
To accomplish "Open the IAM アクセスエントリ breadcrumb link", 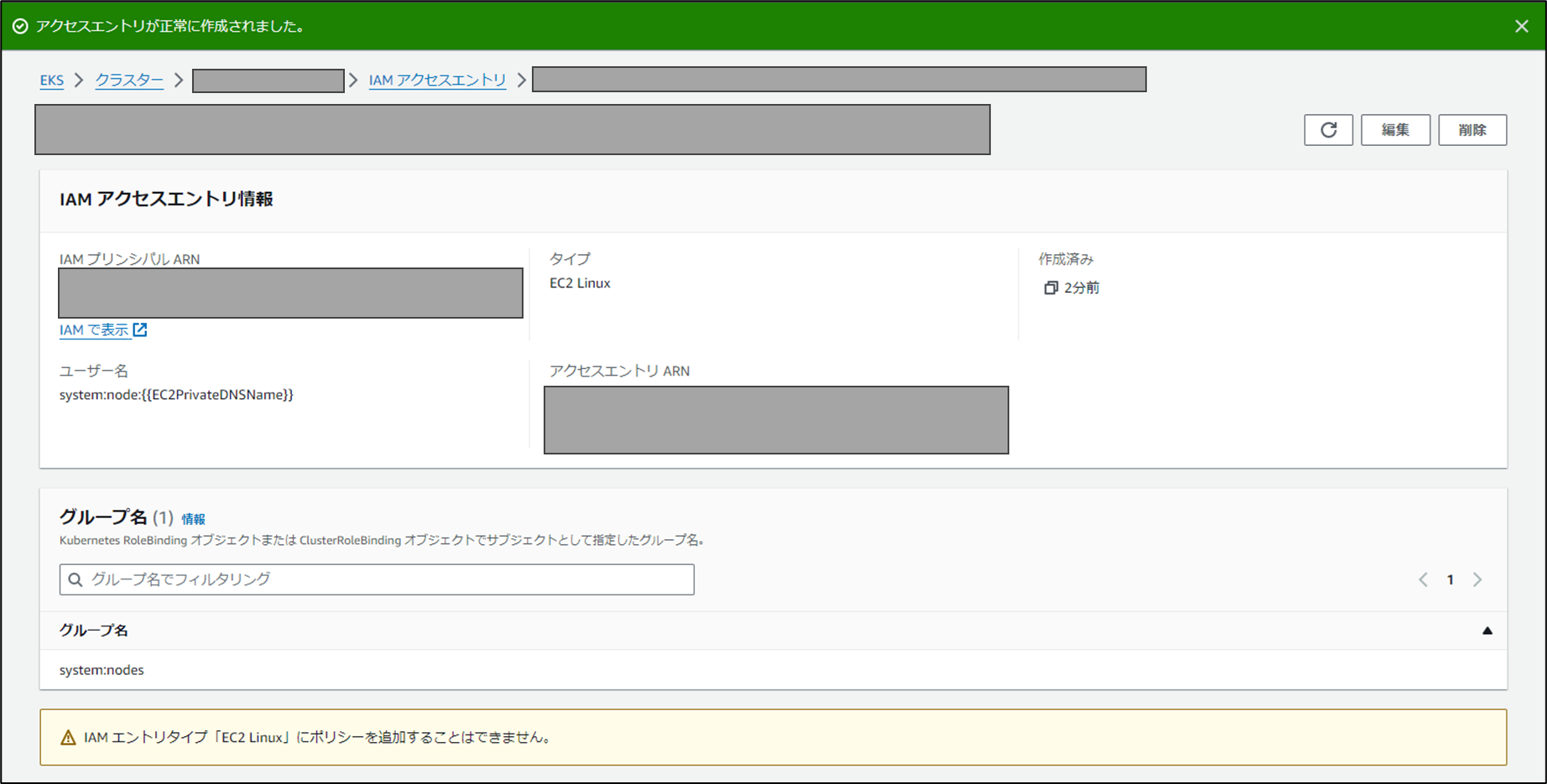I will point(437,80).
